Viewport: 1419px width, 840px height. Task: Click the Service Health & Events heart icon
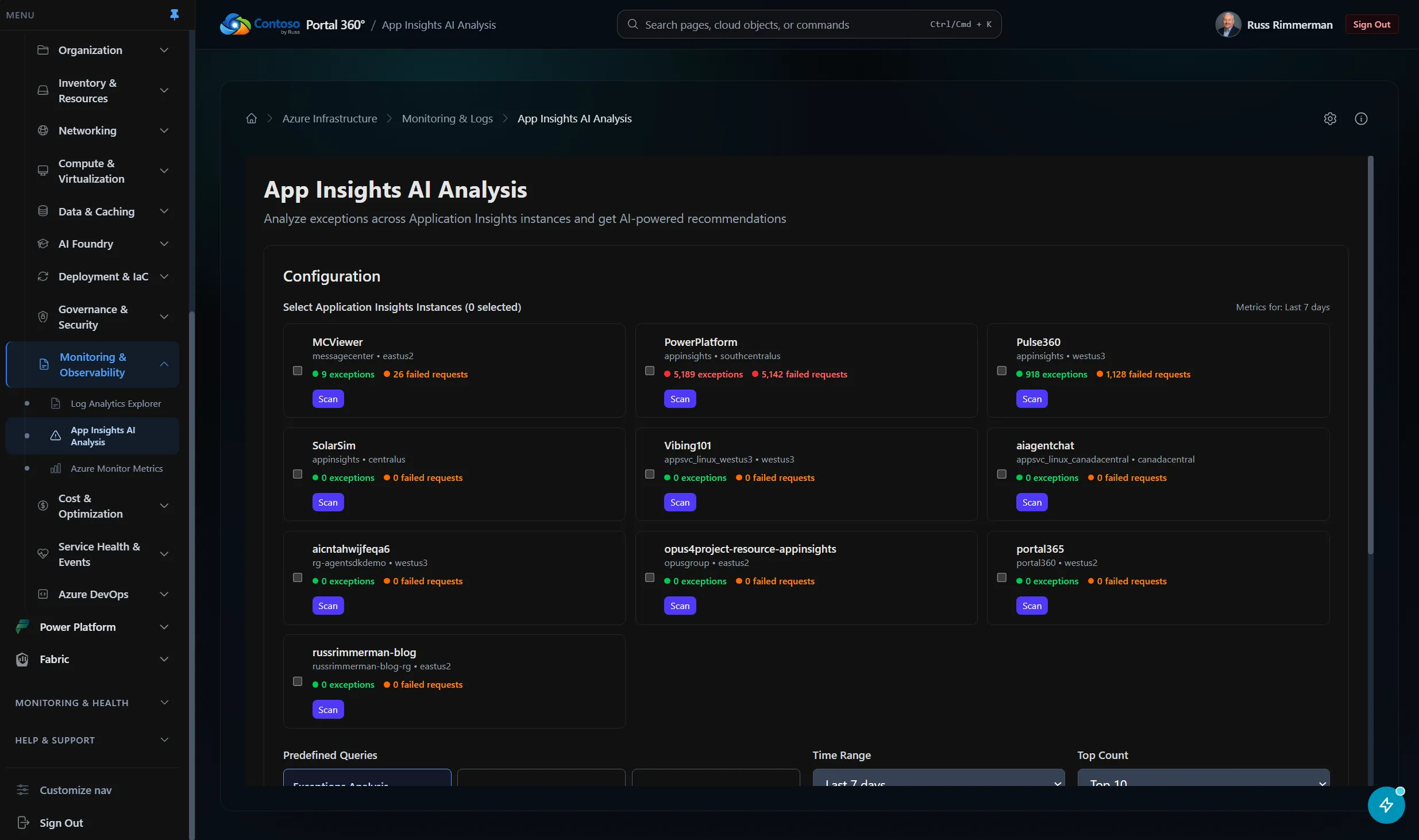pos(43,554)
